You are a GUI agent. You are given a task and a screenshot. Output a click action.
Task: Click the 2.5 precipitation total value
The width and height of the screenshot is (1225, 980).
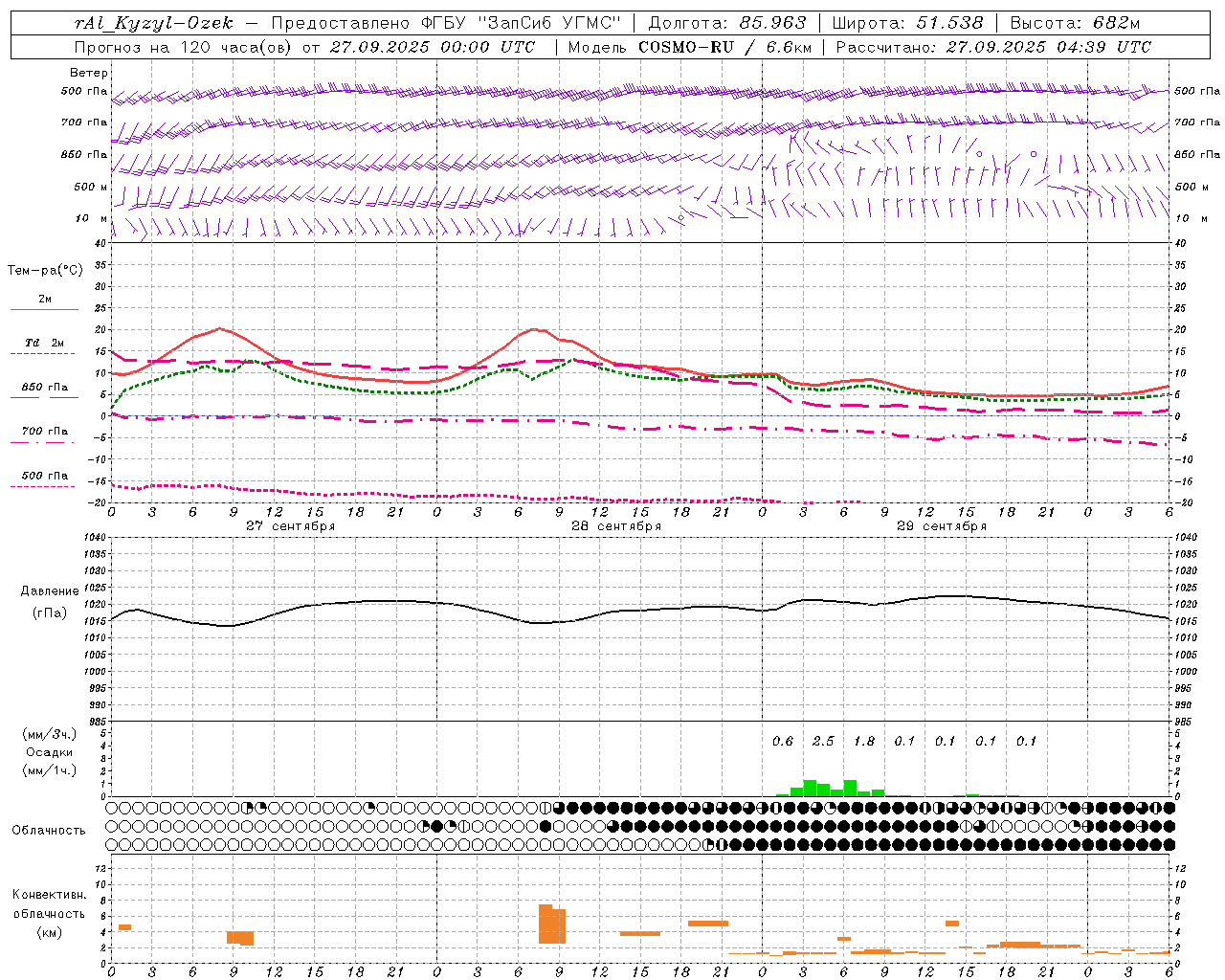click(823, 741)
